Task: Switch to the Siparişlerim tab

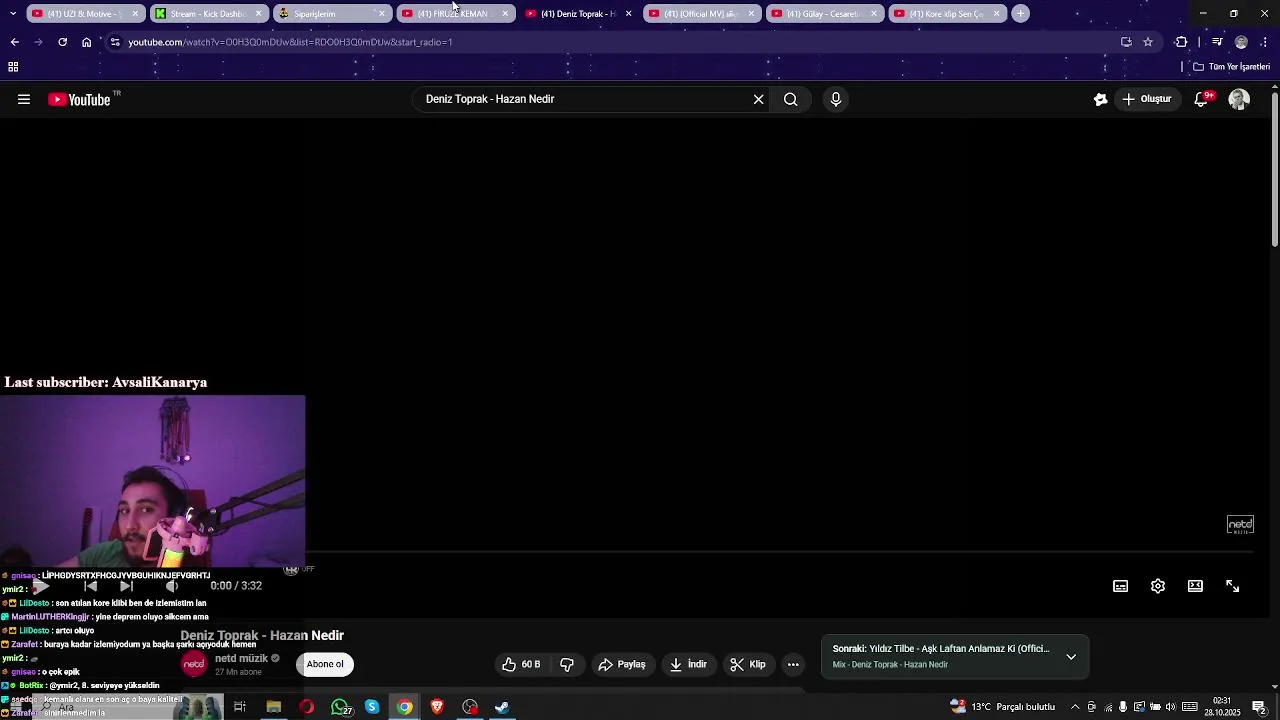Action: coord(331,14)
